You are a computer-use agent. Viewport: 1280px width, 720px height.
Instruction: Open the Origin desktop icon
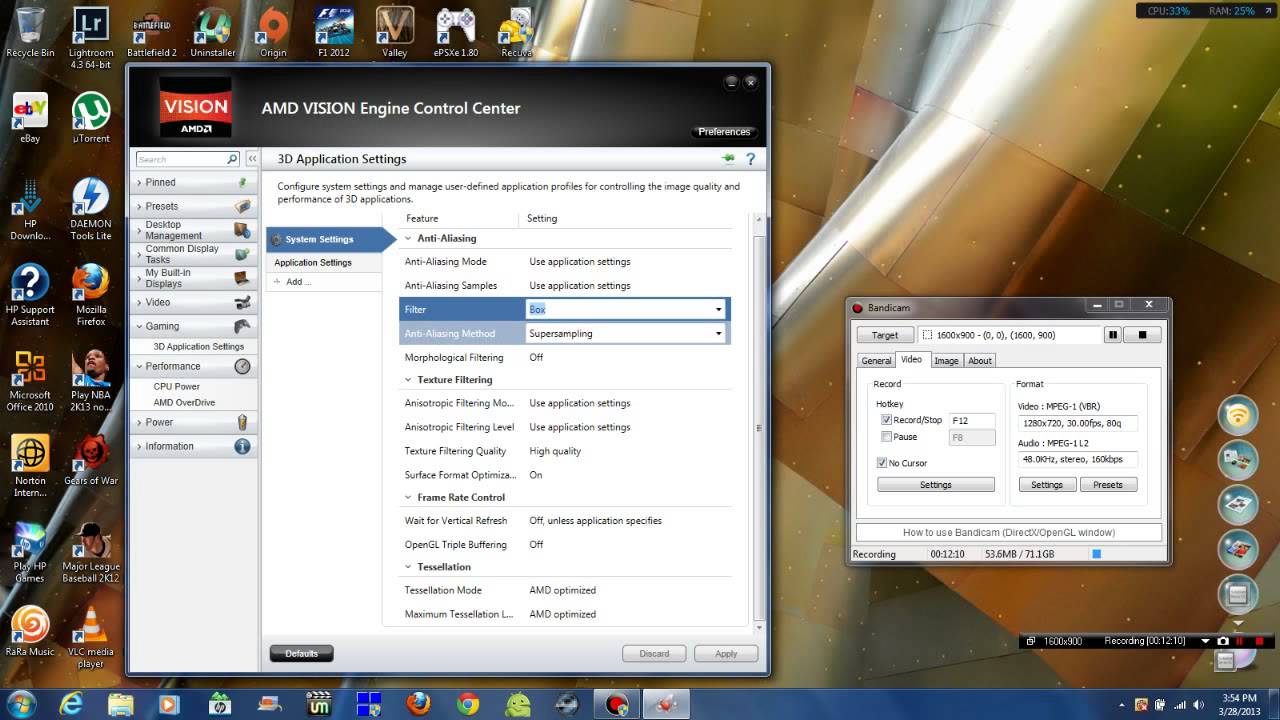click(273, 32)
